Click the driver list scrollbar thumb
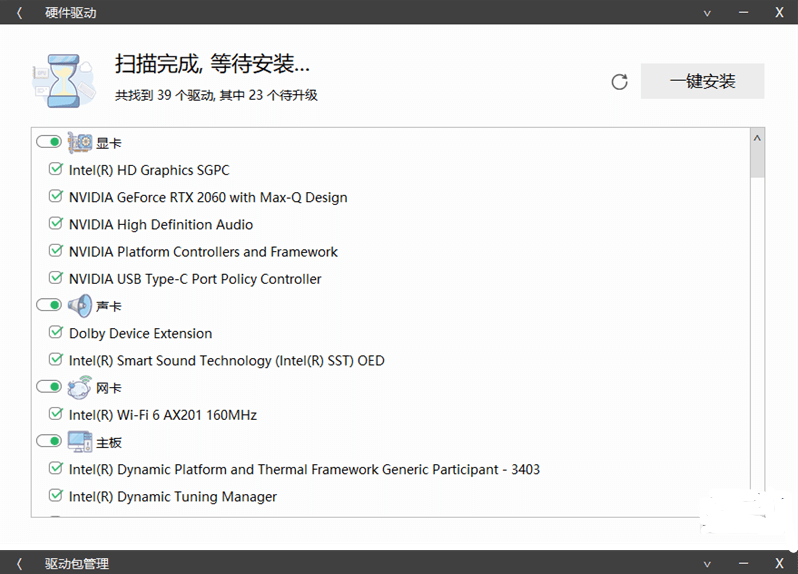The height and width of the screenshot is (574, 798). [757, 161]
